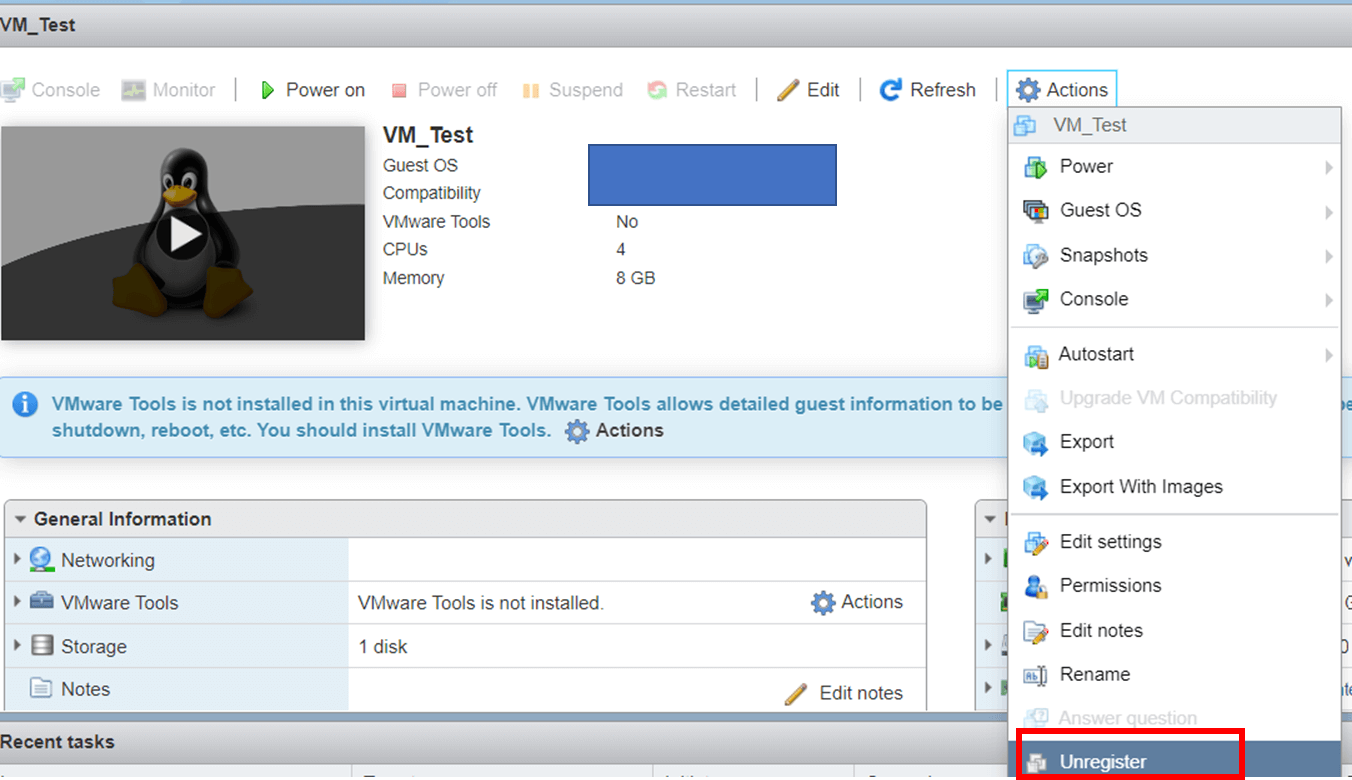Viewport: 1352px width, 780px height.
Task: Click the VM_Test header in Actions menu
Action: coord(1174,125)
